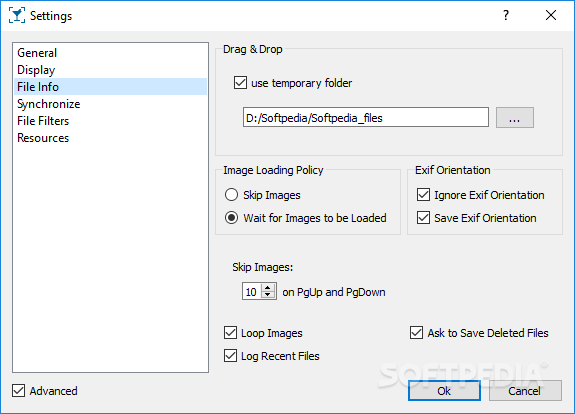Toggle the Loop Images checkbox

[x=230, y=333]
